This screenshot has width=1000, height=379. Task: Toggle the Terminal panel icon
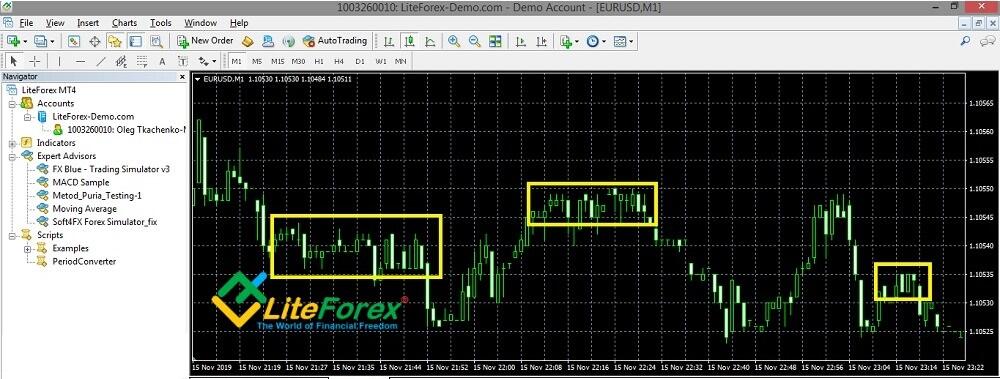click(135, 41)
